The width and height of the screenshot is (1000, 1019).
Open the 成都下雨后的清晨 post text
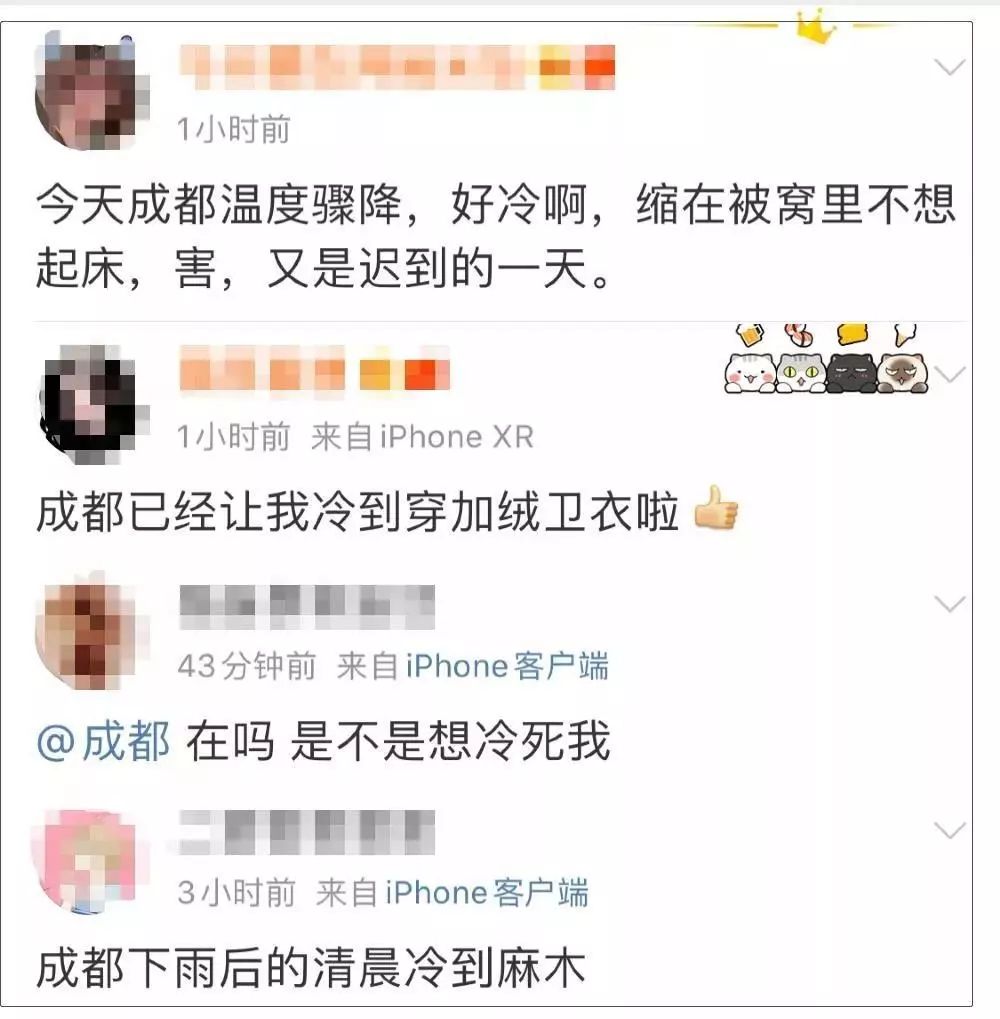[311, 968]
